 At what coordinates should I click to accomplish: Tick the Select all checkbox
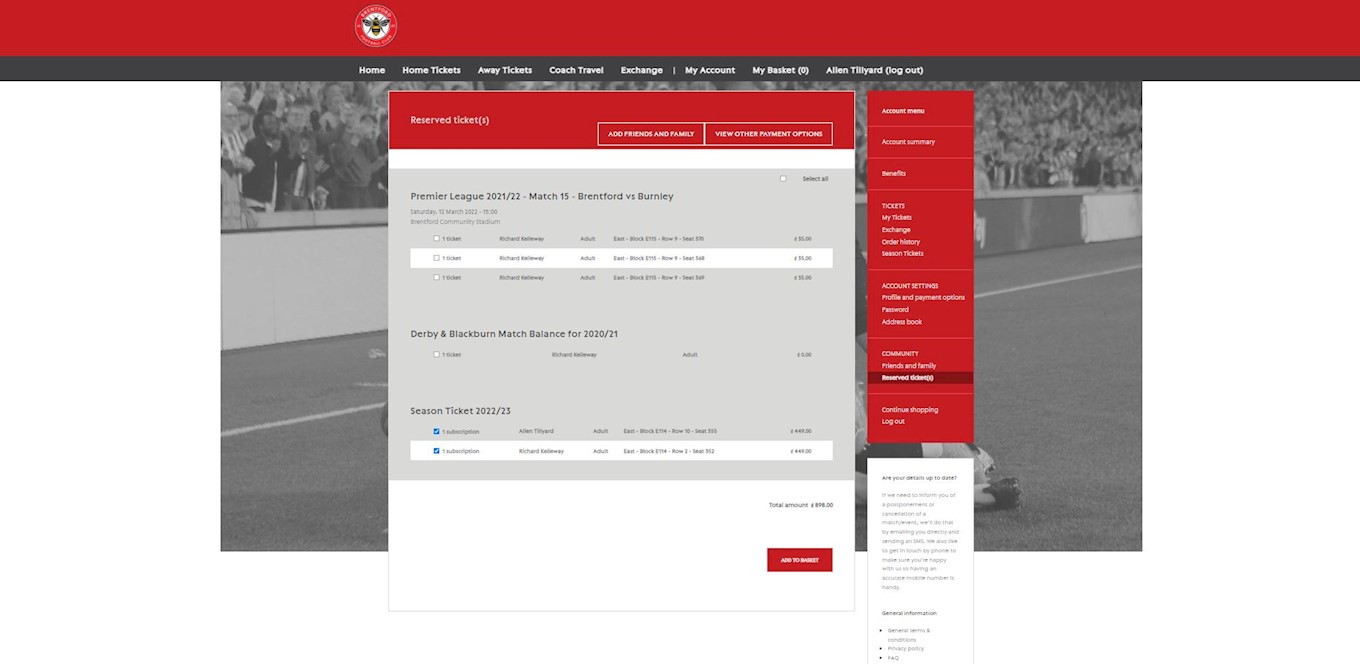click(x=783, y=179)
